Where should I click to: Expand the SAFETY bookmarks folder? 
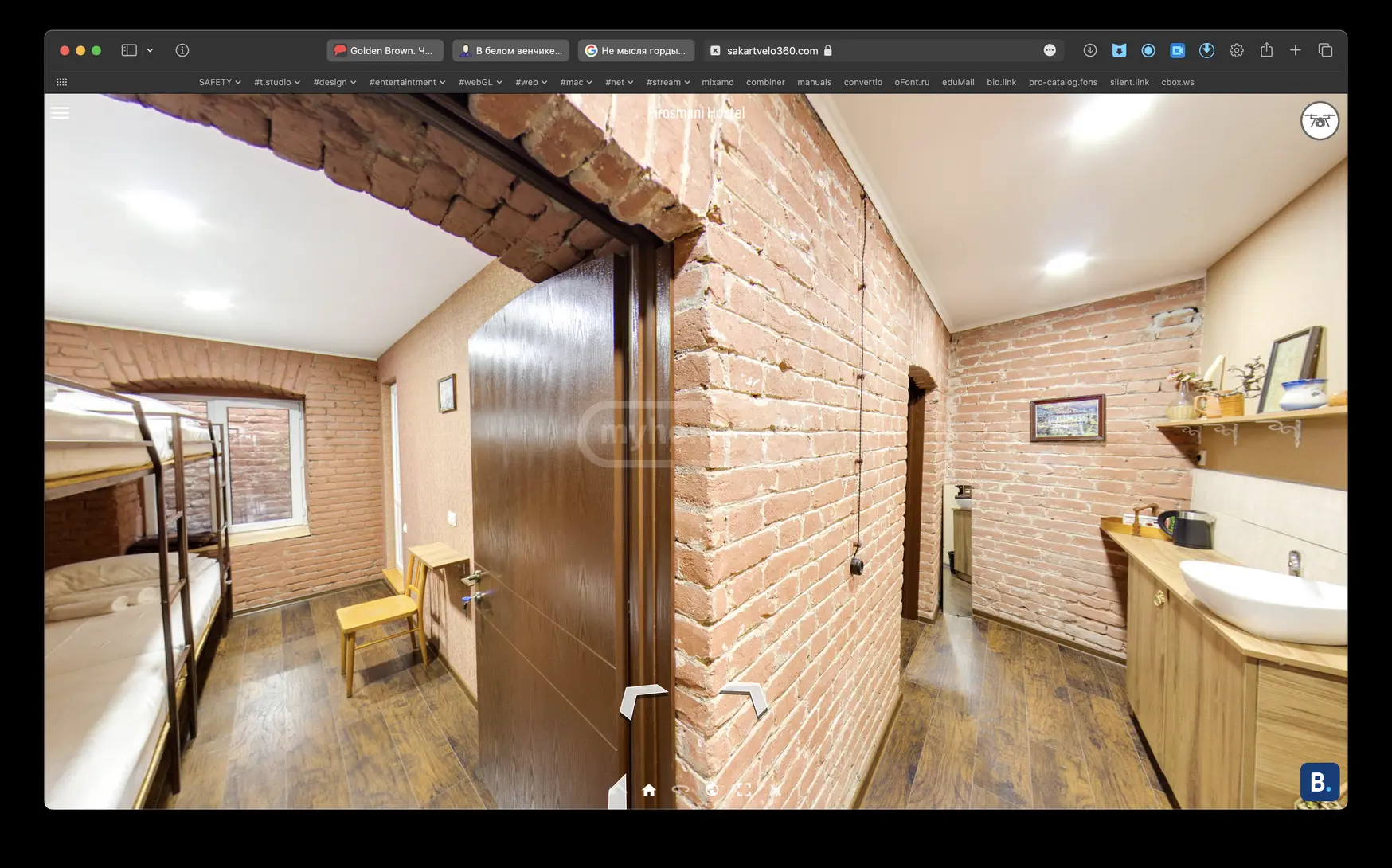pos(220,82)
